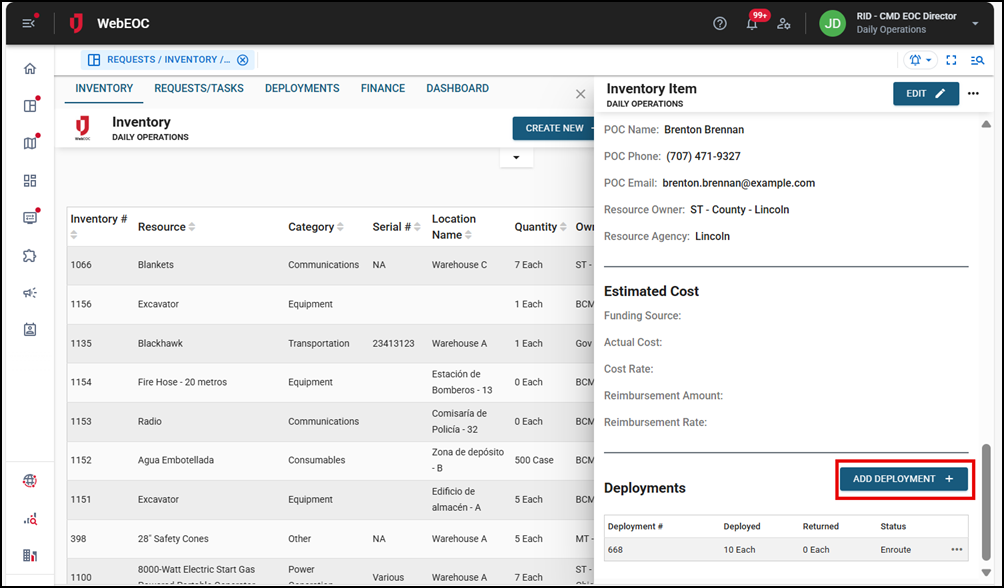Screen dimensions: 1004x588
Task: Open the board list search icon
Action: coord(978,60)
